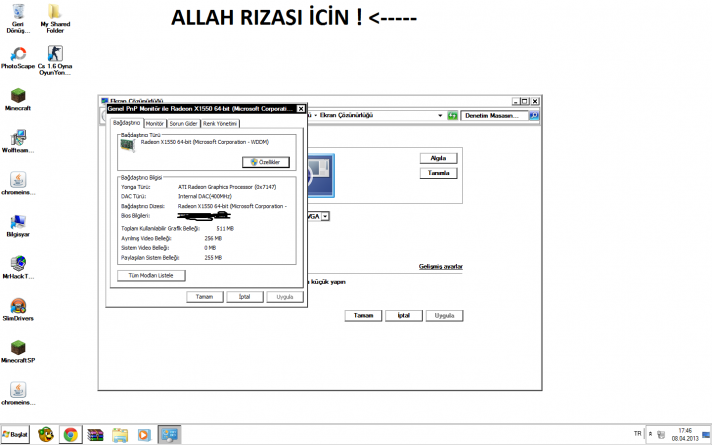The height and width of the screenshot is (445, 712).
Task: Click the graphics adapter card icon
Action: (128, 145)
